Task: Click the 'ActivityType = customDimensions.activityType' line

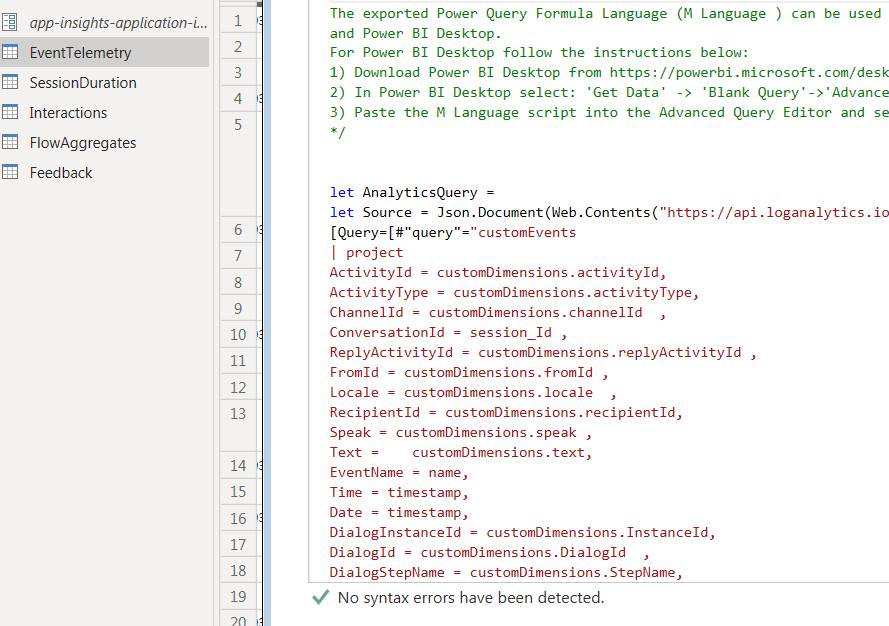Action: click(x=514, y=293)
